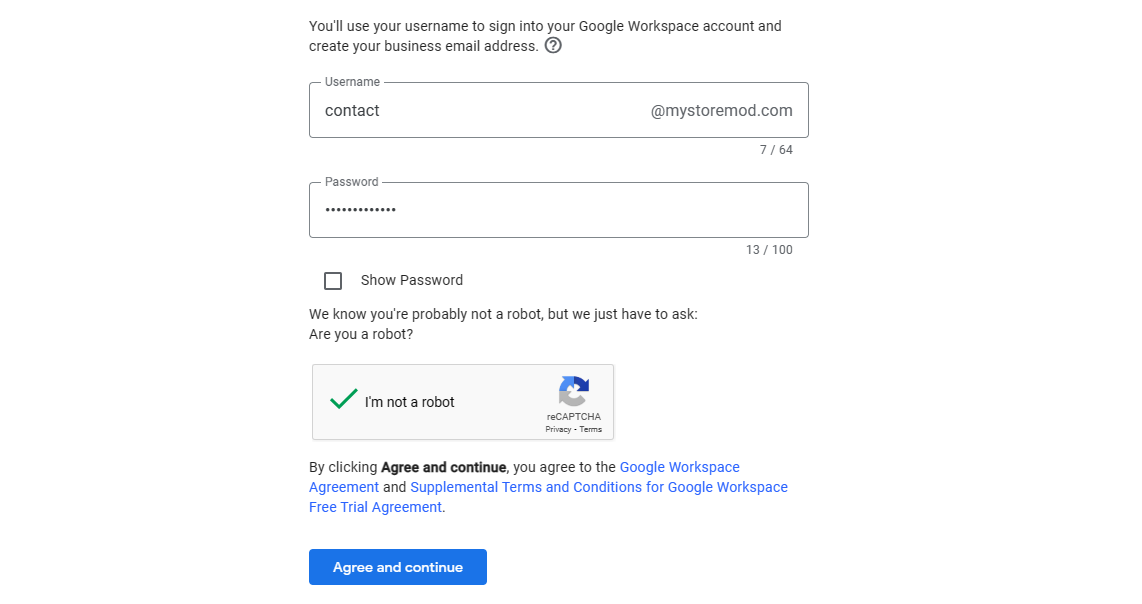Open the reCAPTCHA Privacy link
Screen dimensions: 1142x604
[558, 429]
